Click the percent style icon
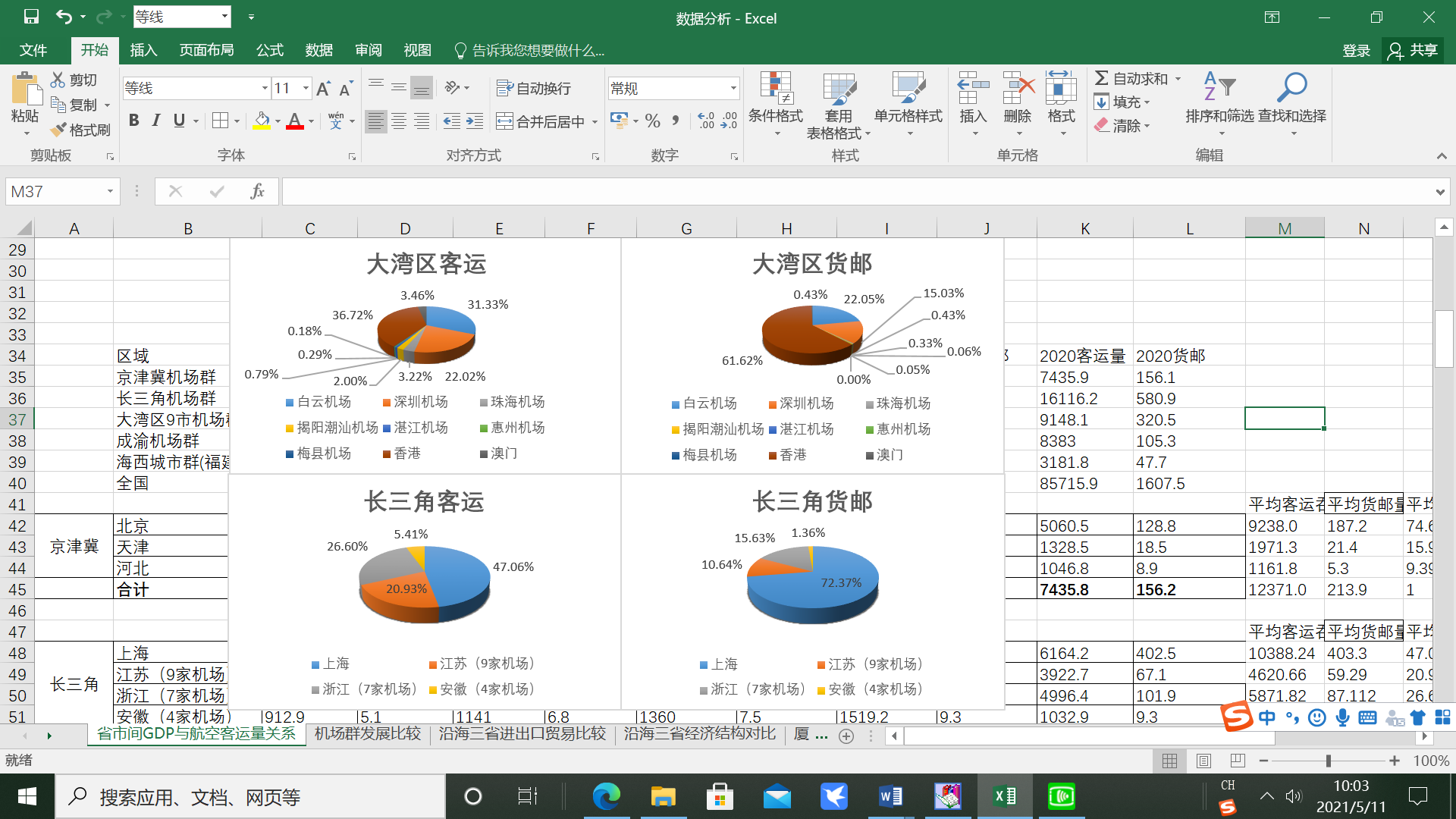1456x819 pixels. point(652,121)
